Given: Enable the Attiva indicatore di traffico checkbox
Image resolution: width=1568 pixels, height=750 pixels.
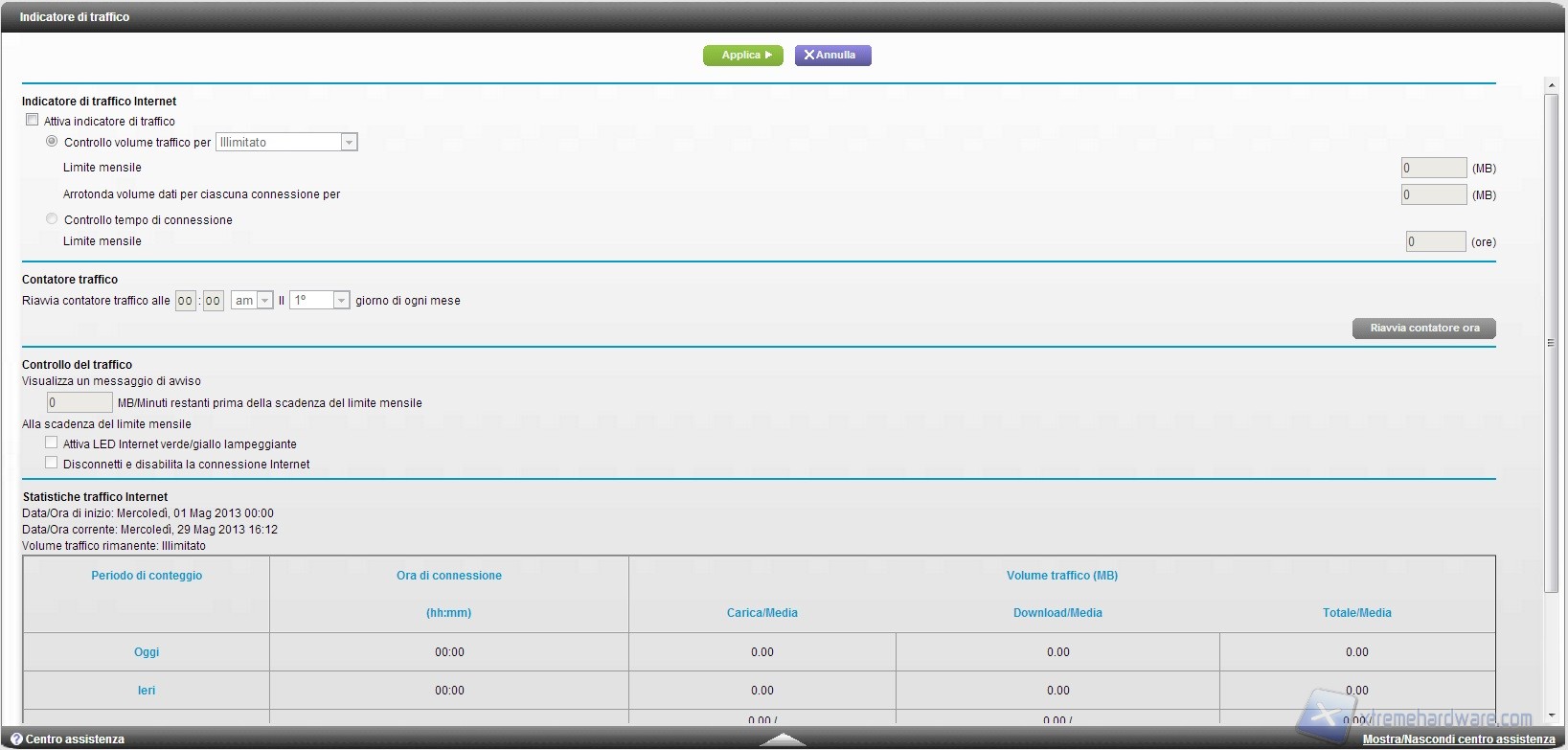Looking at the screenshot, I should click(33, 120).
